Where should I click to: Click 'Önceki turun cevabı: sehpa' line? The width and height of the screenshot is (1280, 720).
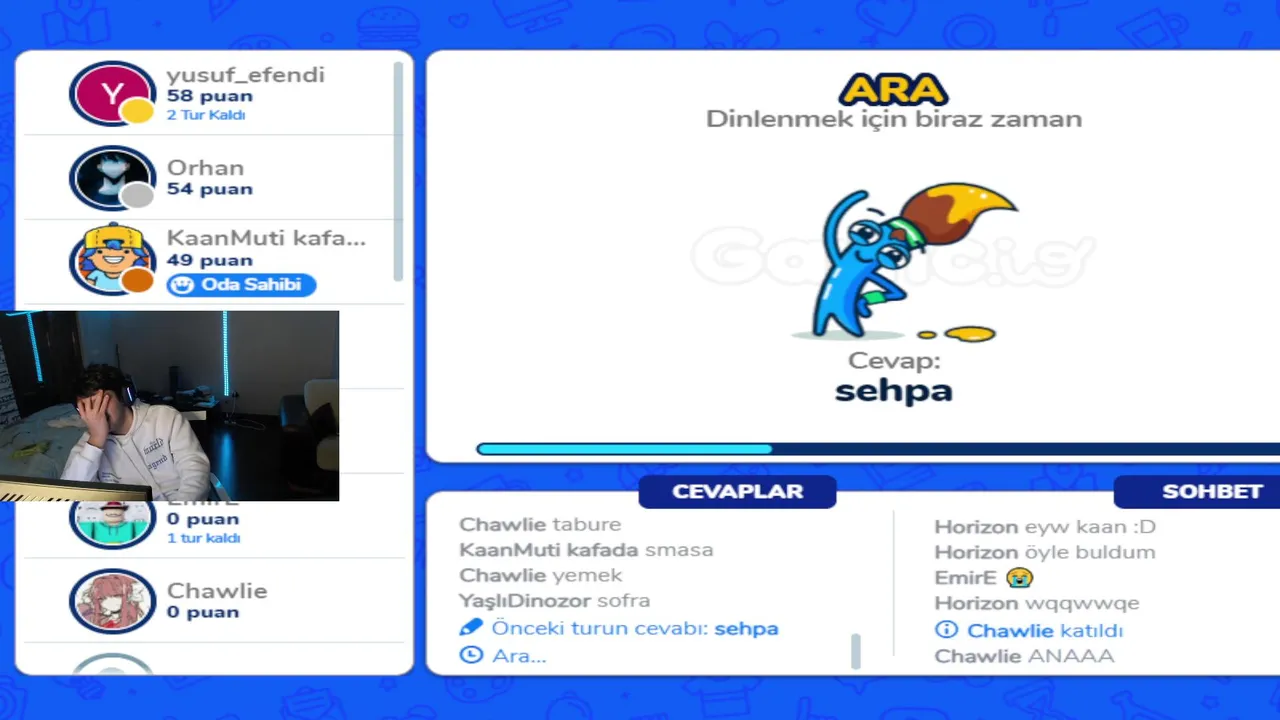tap(619, 628)
